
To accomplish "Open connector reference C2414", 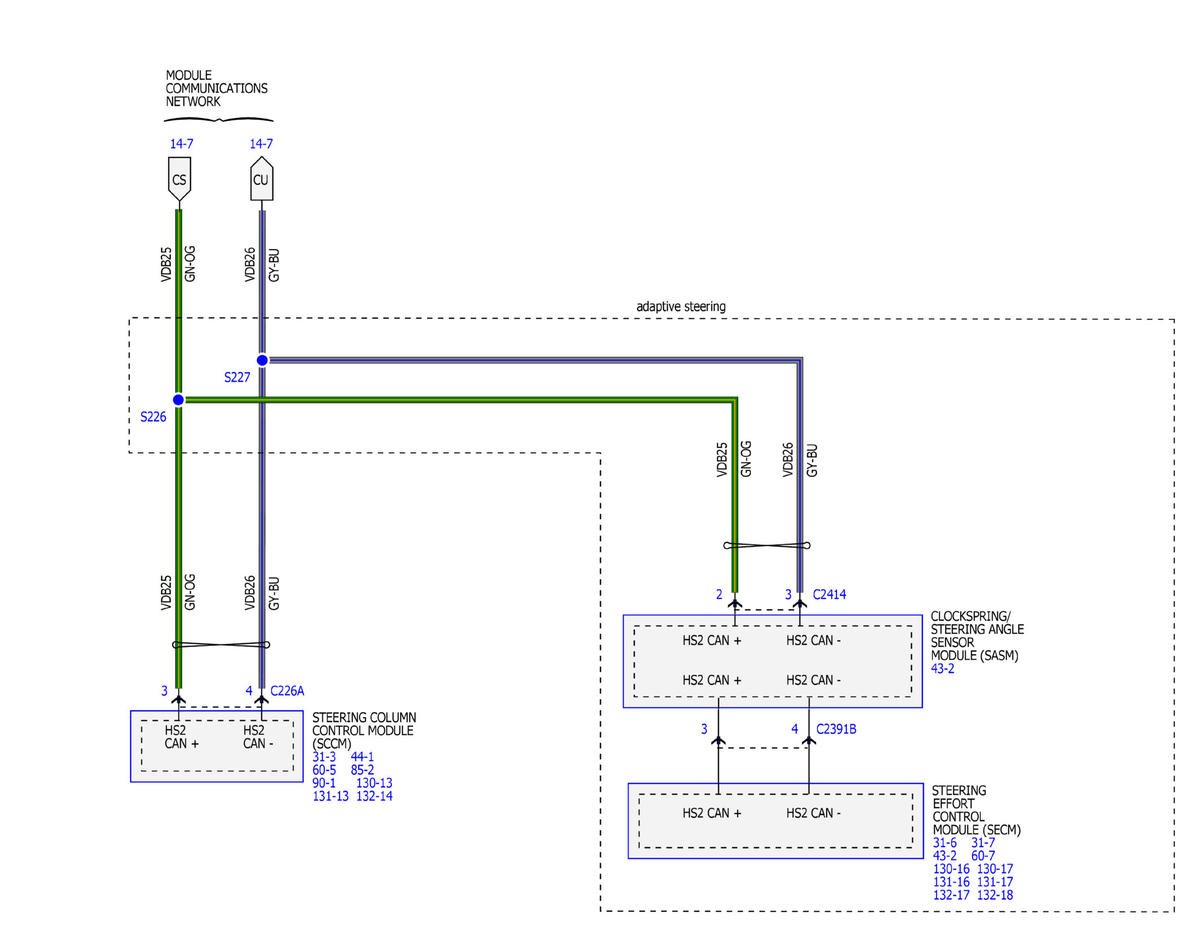I will coord(829,595).
